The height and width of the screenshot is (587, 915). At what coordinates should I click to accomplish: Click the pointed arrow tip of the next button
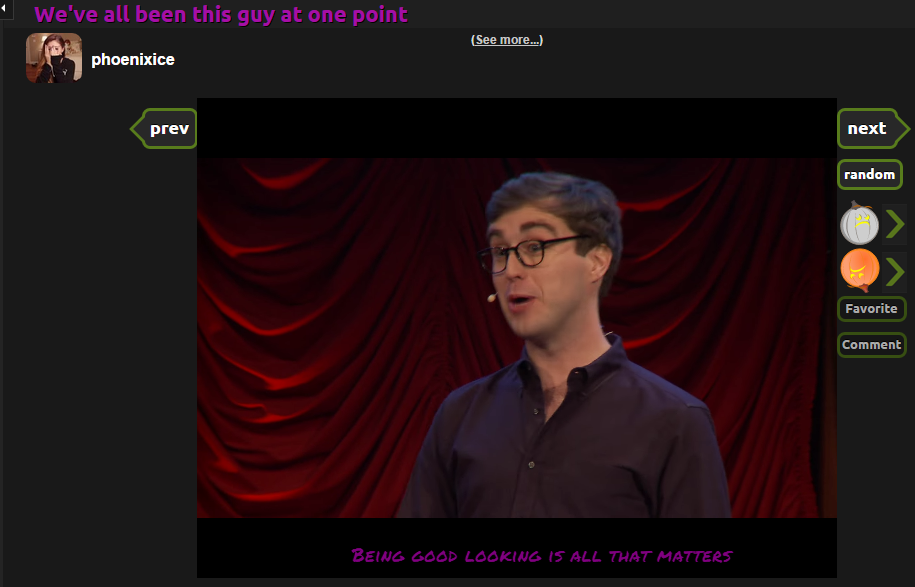coord(903,128)
